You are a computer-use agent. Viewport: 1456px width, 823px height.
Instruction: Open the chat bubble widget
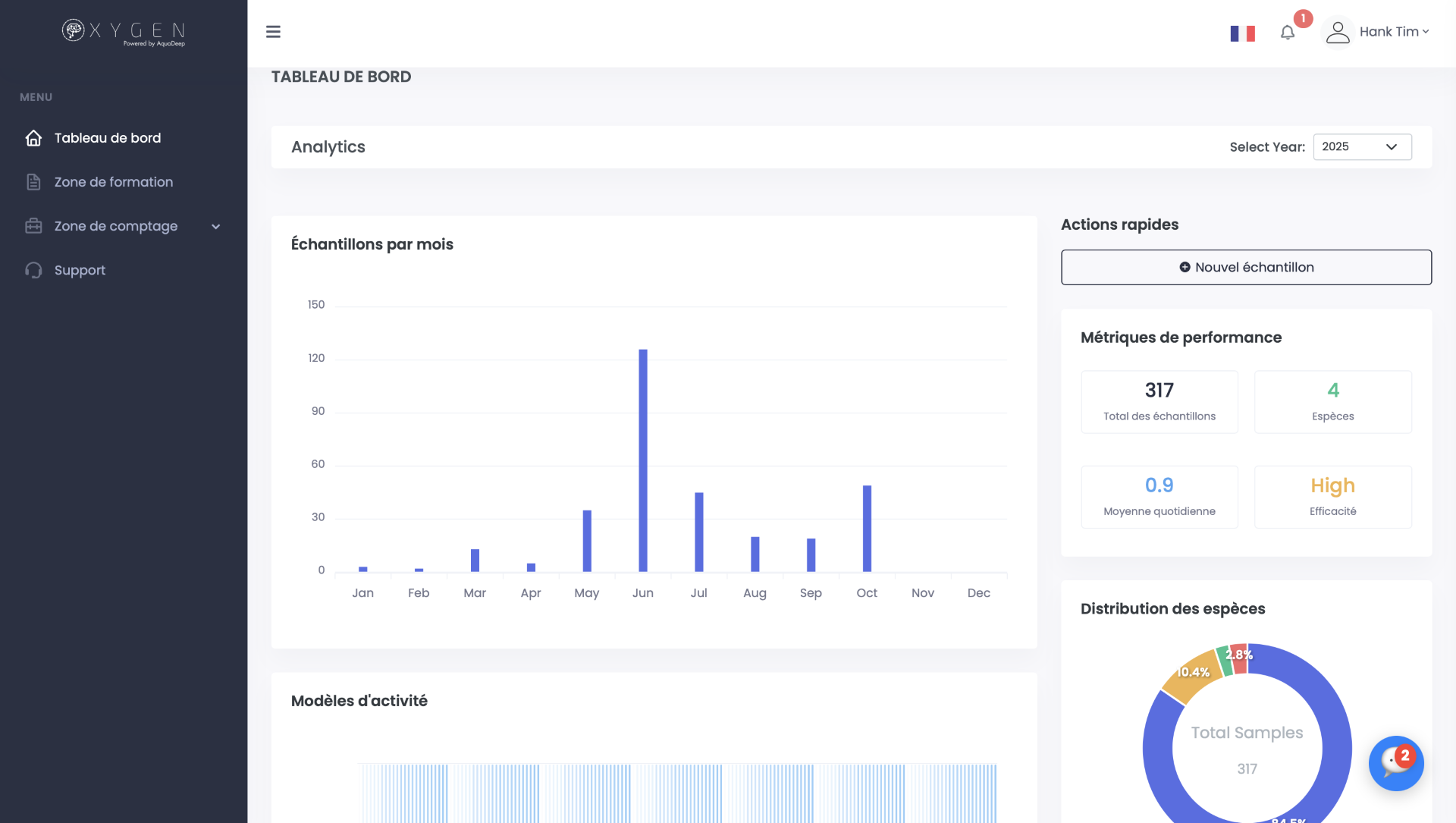pyautogui.click(x=1395, y=763)
